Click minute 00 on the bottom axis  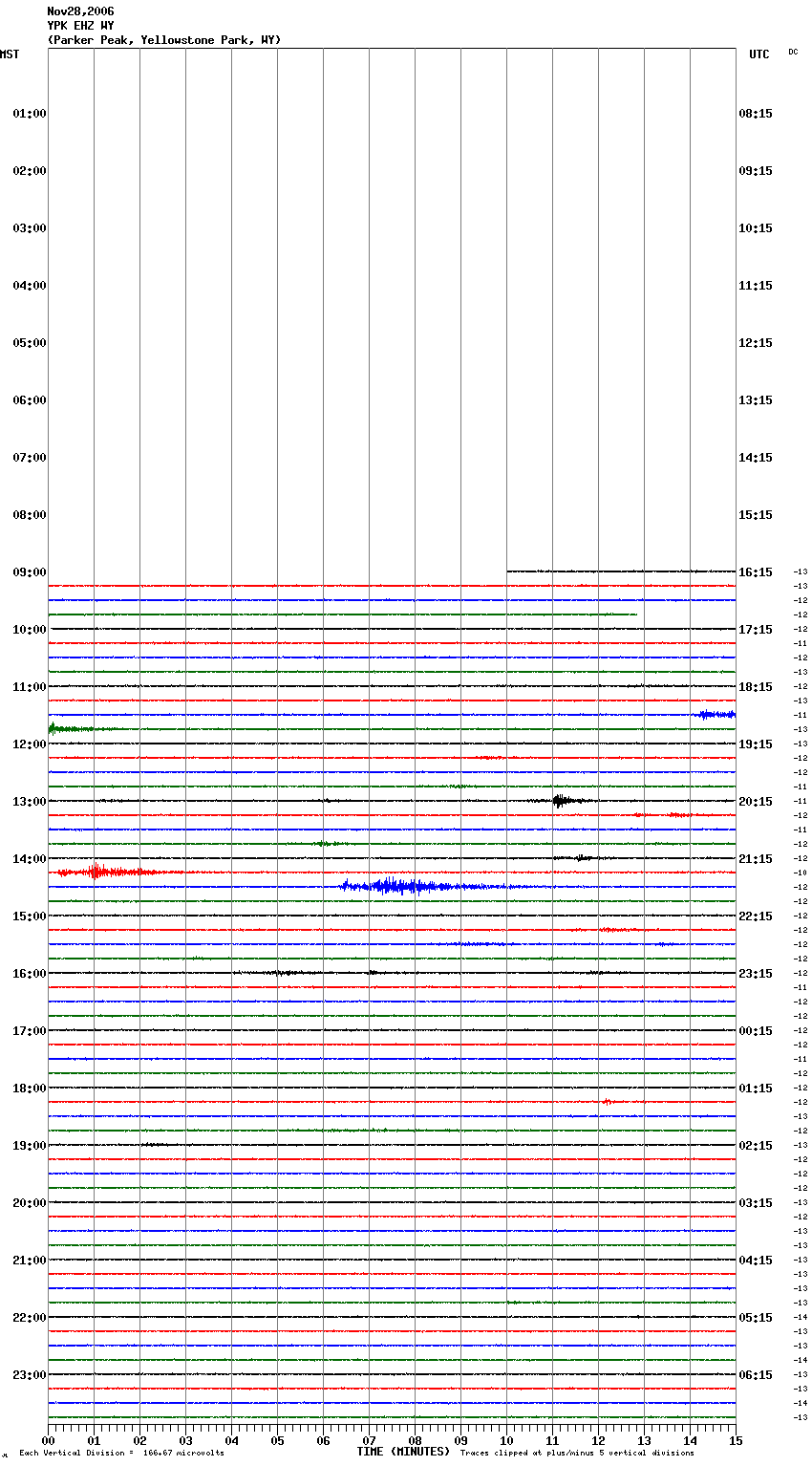[x=48, y=1440]
